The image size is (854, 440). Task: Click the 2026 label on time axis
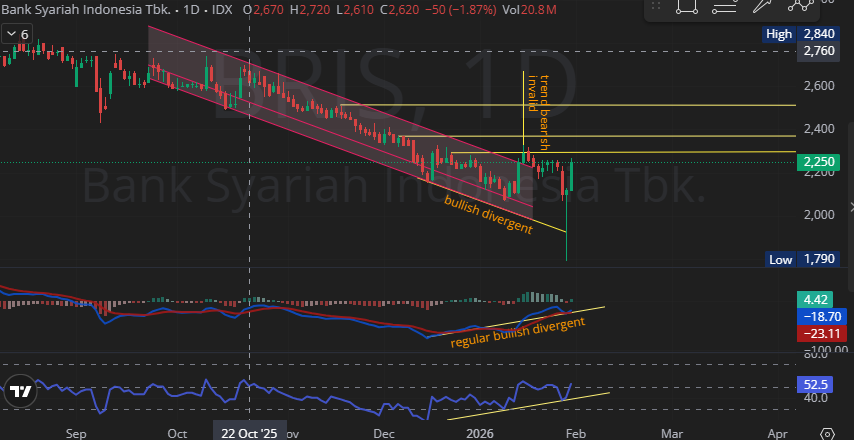click(480, 433)
